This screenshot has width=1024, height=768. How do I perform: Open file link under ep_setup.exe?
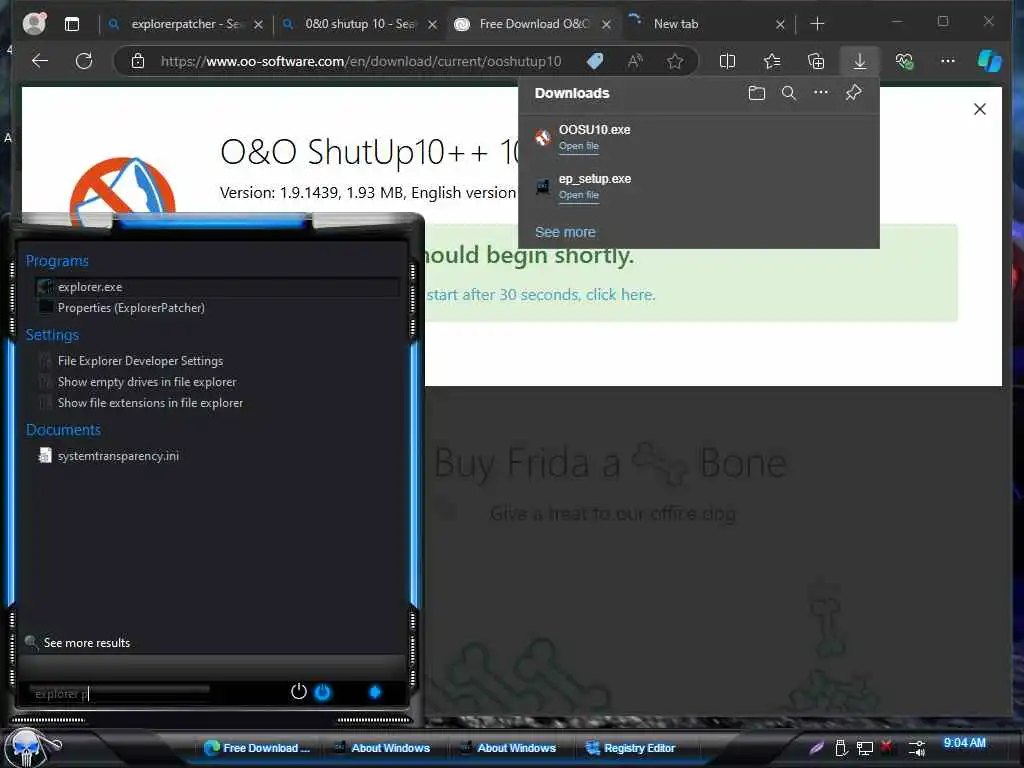579,195
